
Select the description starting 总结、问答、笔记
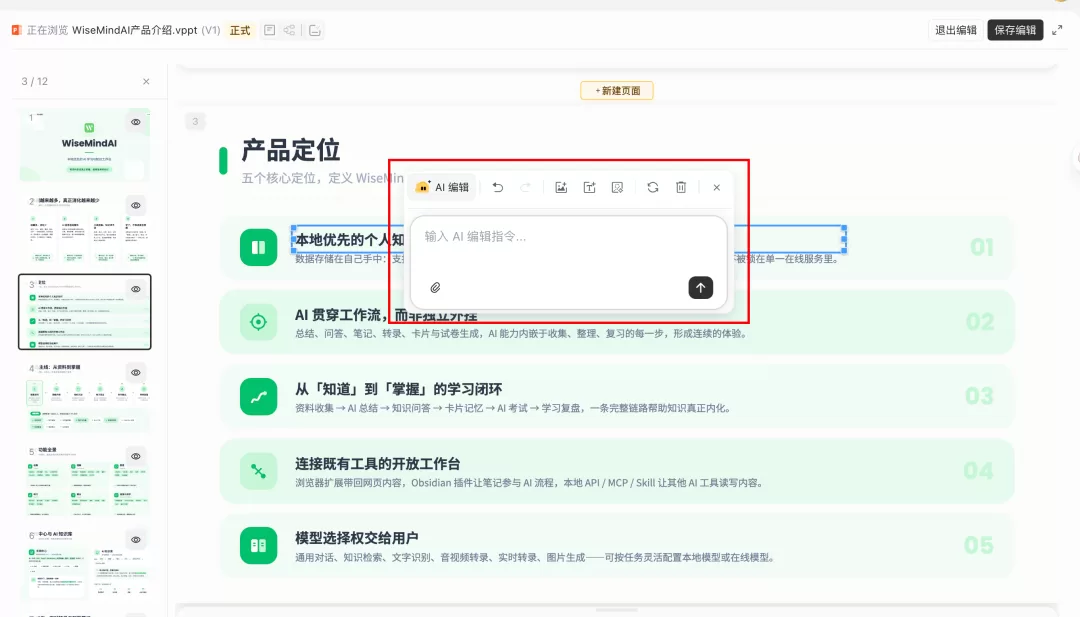(521, 334)
